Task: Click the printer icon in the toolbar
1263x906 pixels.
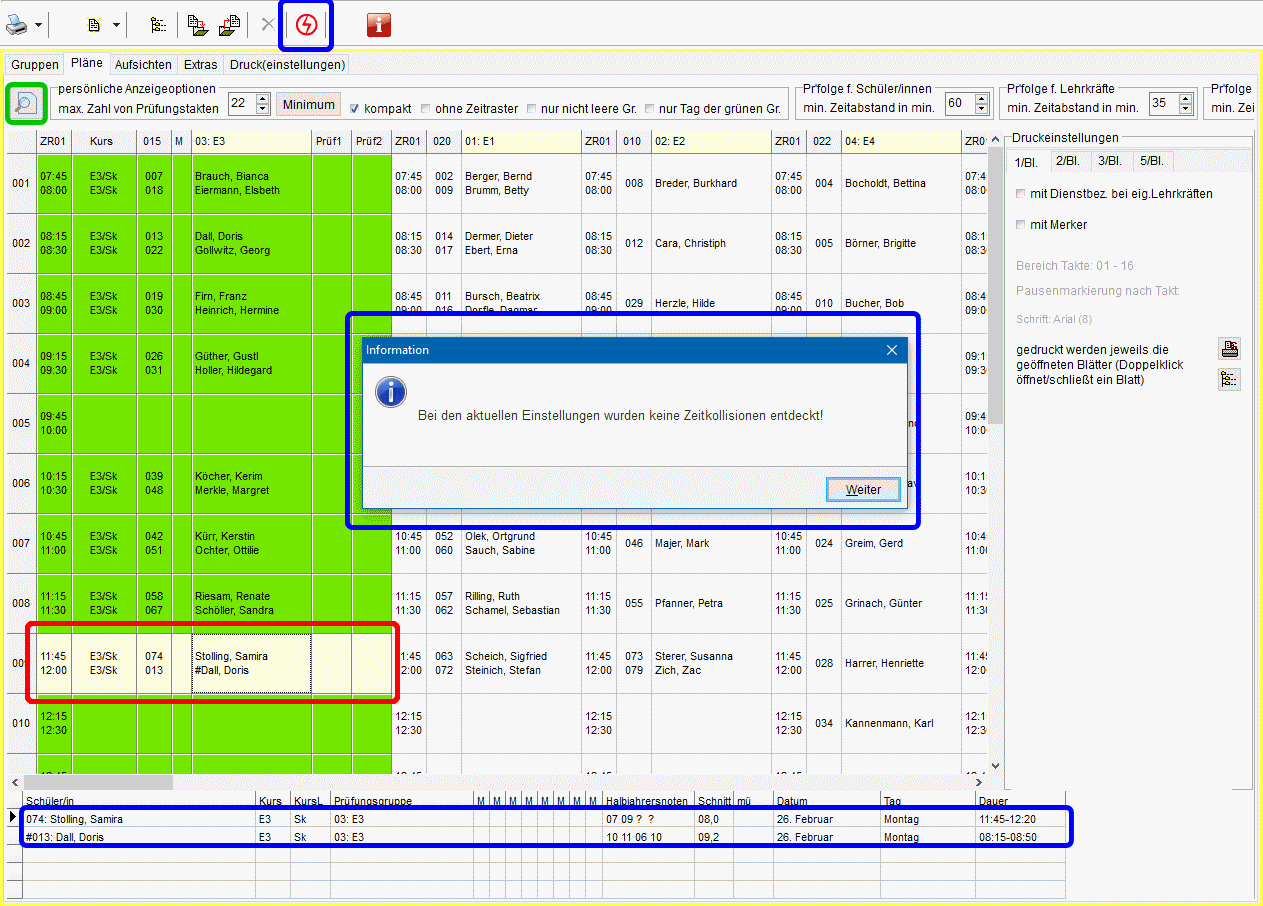Action: [18, 24]
